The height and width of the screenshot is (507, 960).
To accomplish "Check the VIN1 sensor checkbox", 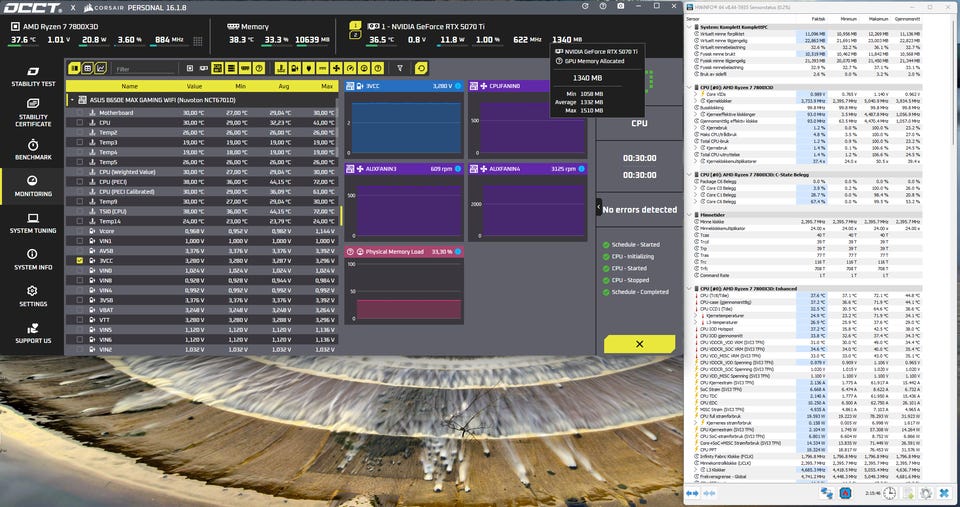I will click(x=80, y=241).
